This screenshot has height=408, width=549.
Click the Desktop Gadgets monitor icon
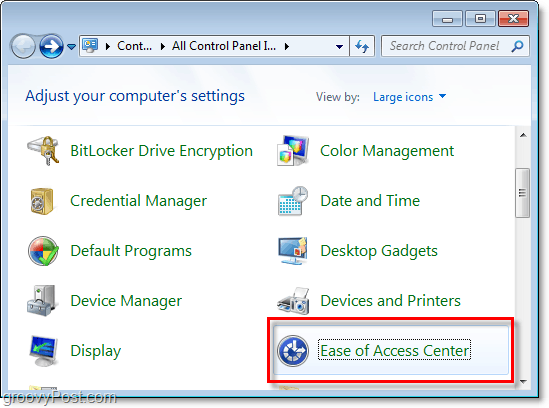[293, 251]
